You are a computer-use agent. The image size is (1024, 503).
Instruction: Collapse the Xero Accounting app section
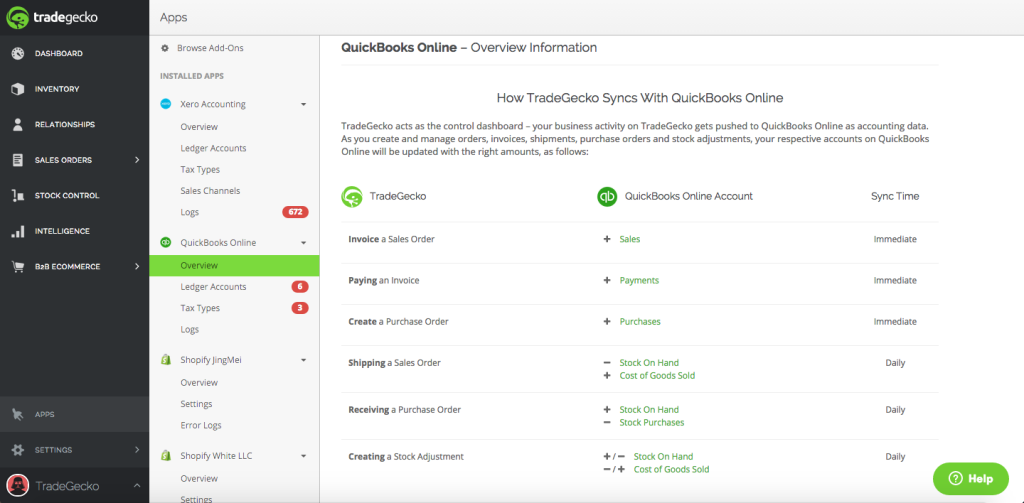pyautogui.click(x=303, y=104)
